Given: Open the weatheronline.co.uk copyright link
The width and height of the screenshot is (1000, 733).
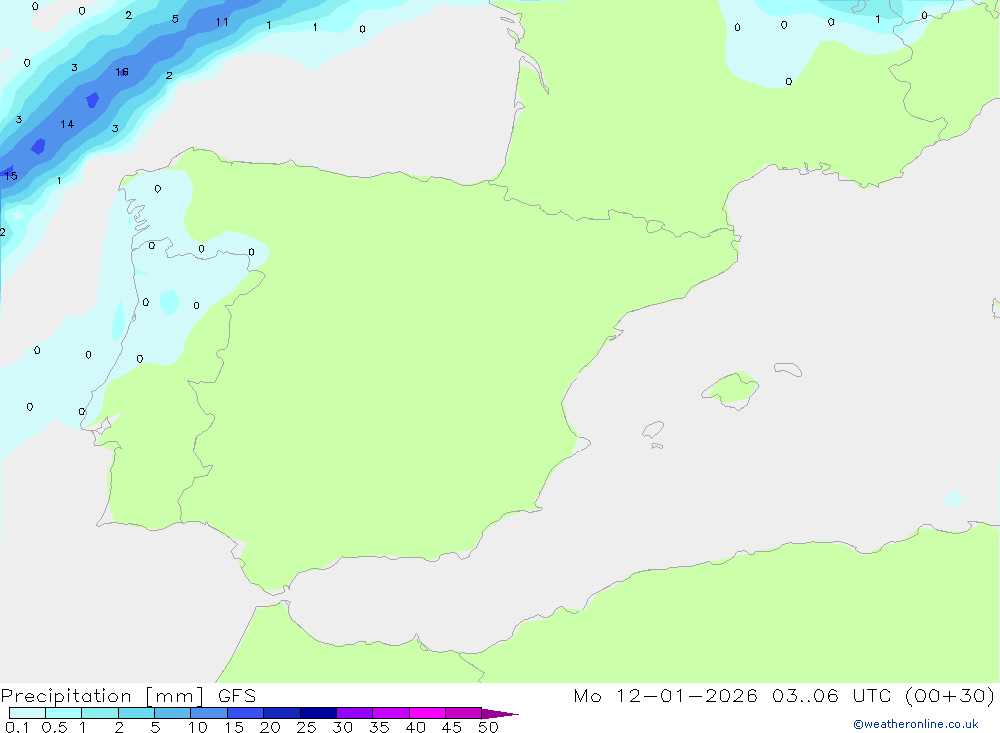Looking at the screenshot, I should pyautogui.click(x=915, y=724).
